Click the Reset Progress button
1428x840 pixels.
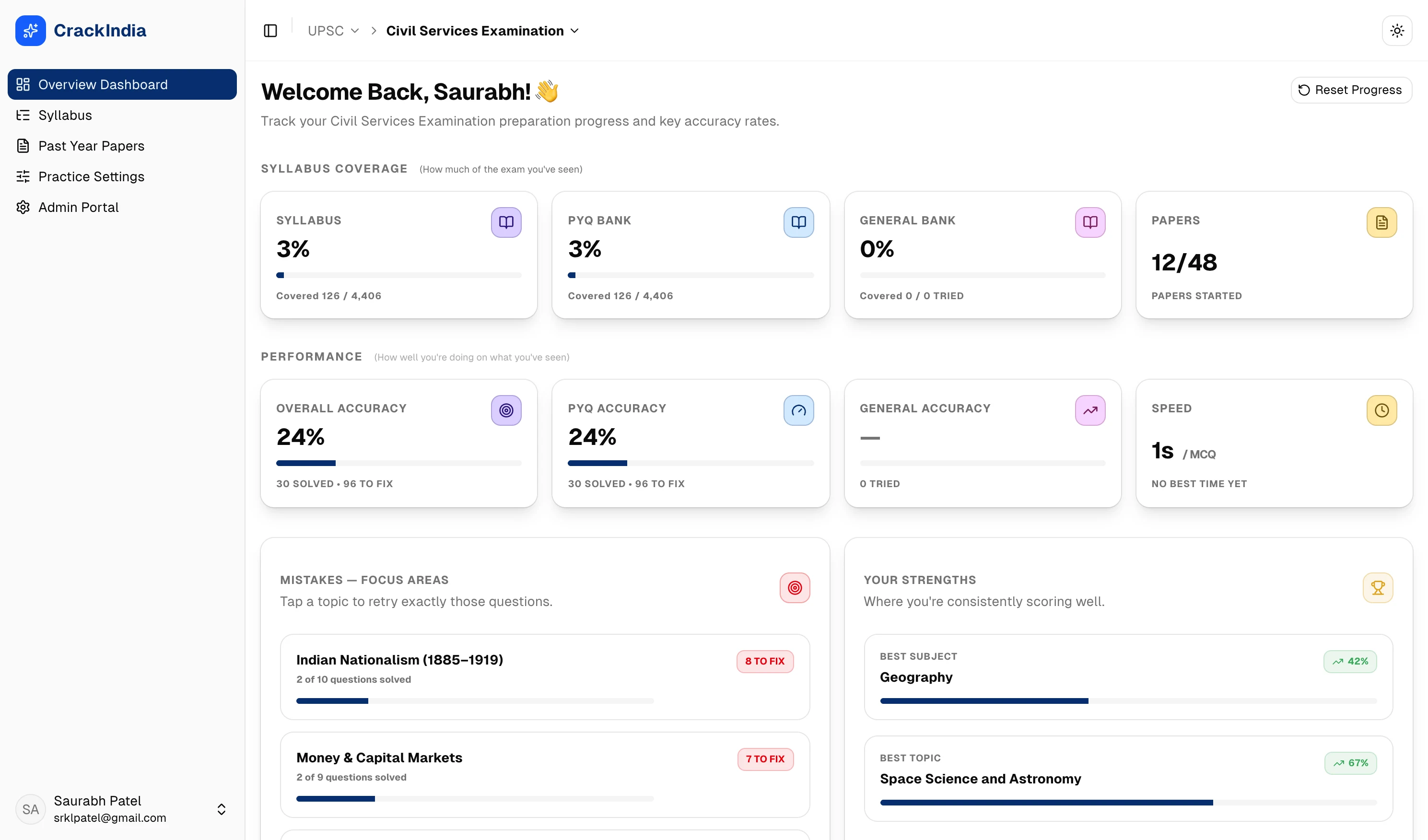click(x=1351, y=90)
